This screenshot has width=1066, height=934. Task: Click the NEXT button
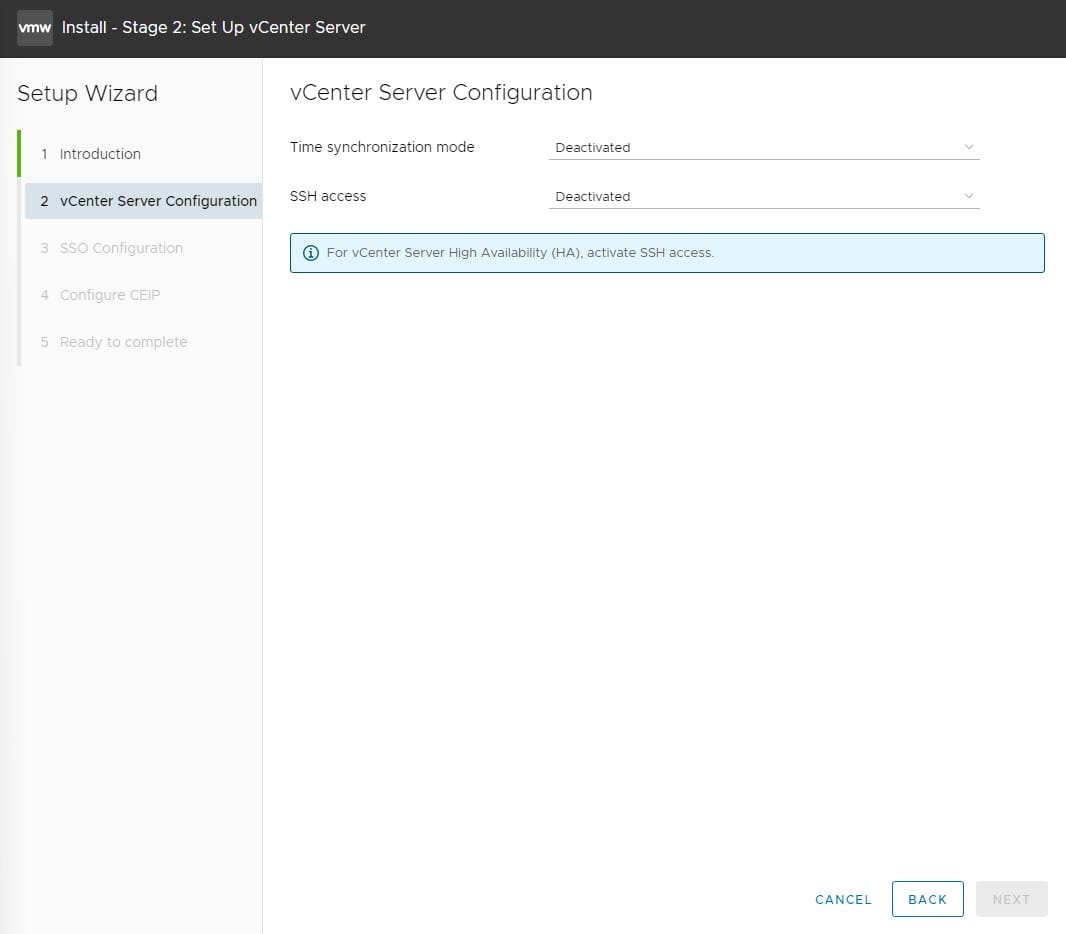point(1011,899)
